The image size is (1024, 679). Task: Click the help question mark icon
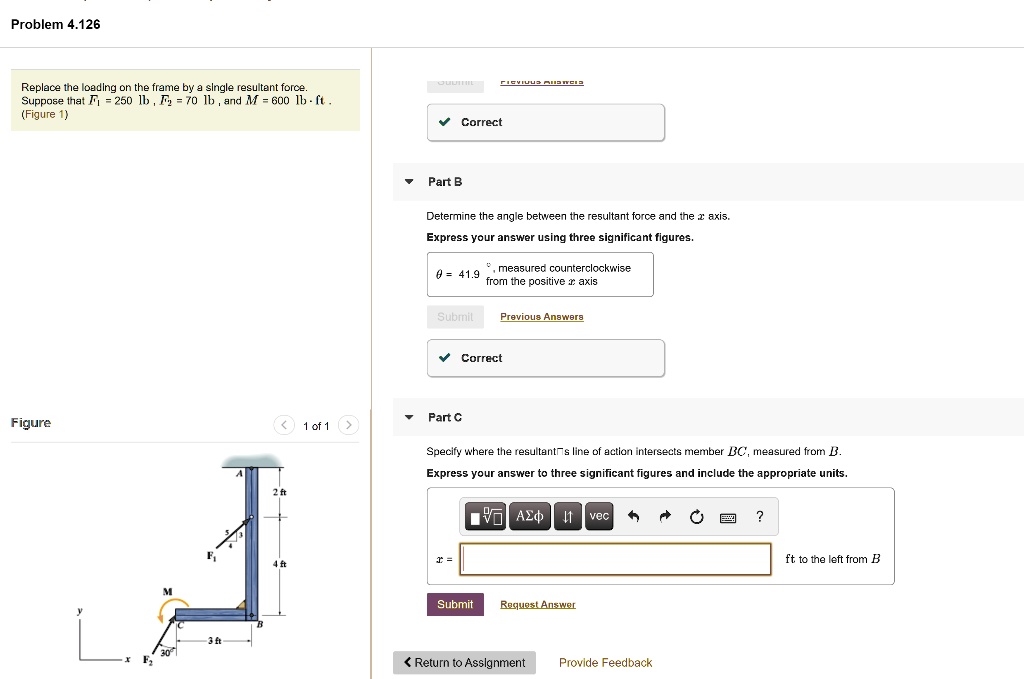coord(759,516)
